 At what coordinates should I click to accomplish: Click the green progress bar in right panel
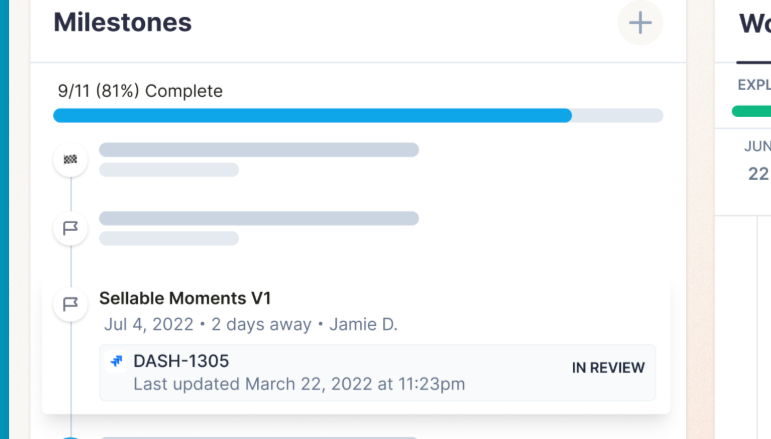click(x=752, y=111)
